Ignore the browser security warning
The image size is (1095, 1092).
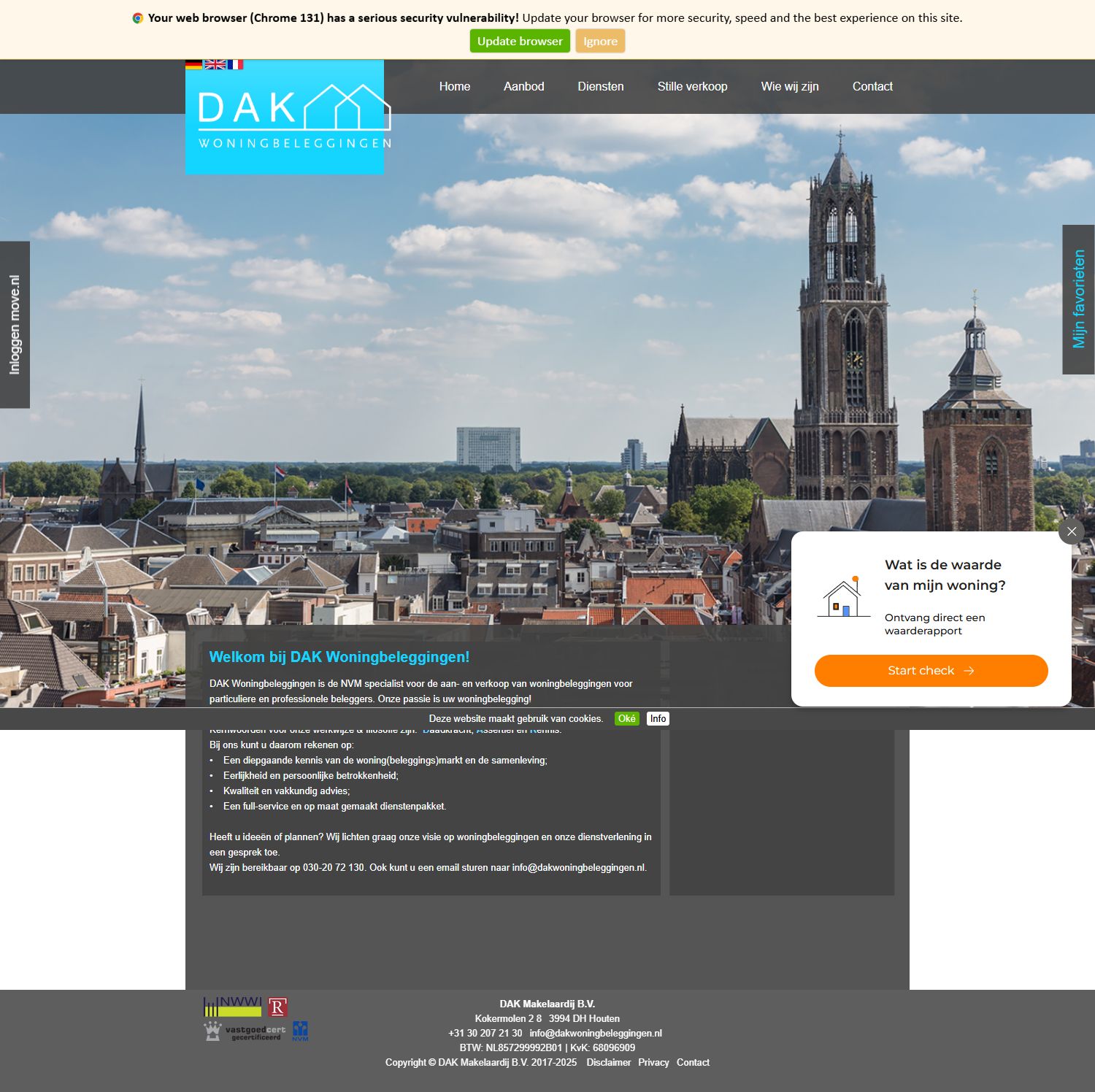click(x=599, y=41)
